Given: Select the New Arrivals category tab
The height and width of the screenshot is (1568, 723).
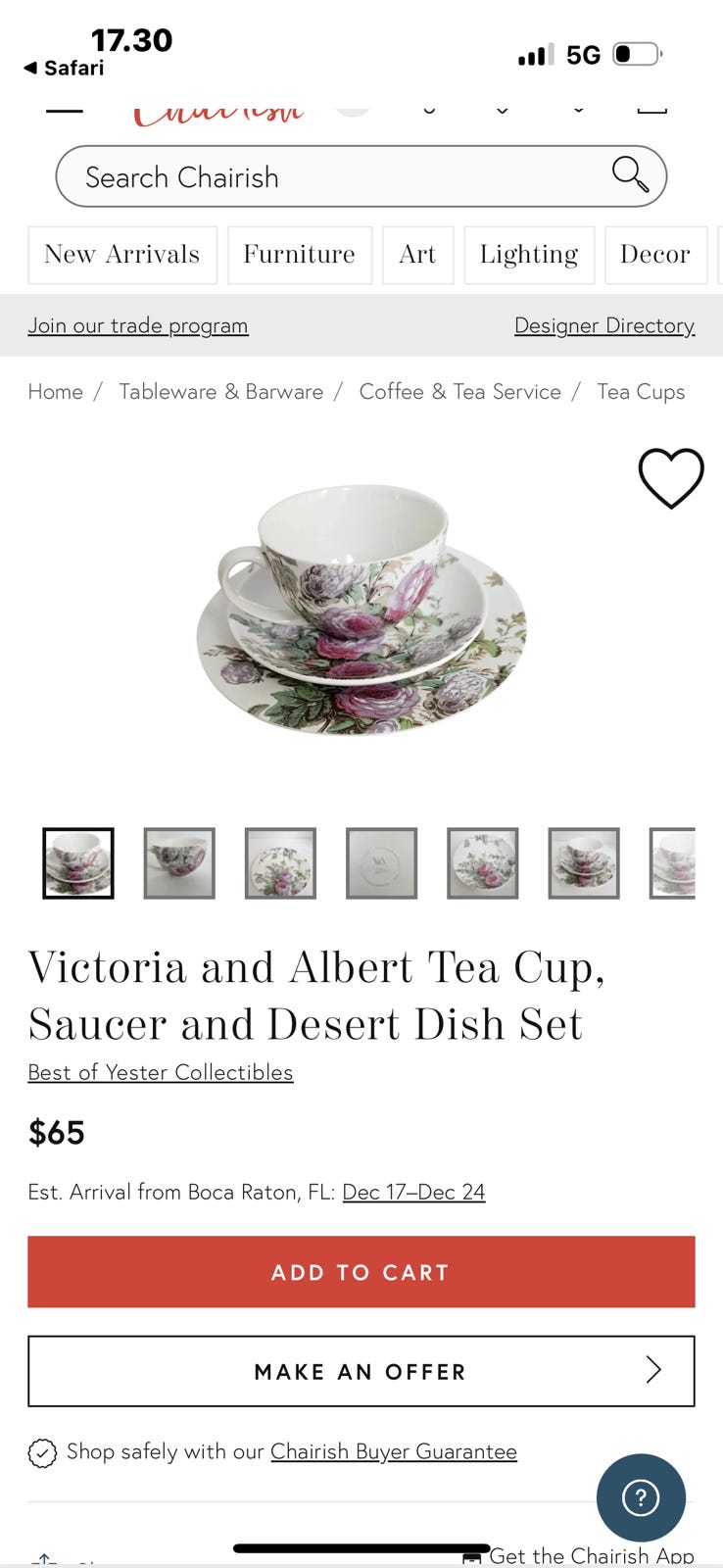Looking at the screenshot, I should pyautogui.click(x=122, y=255).
